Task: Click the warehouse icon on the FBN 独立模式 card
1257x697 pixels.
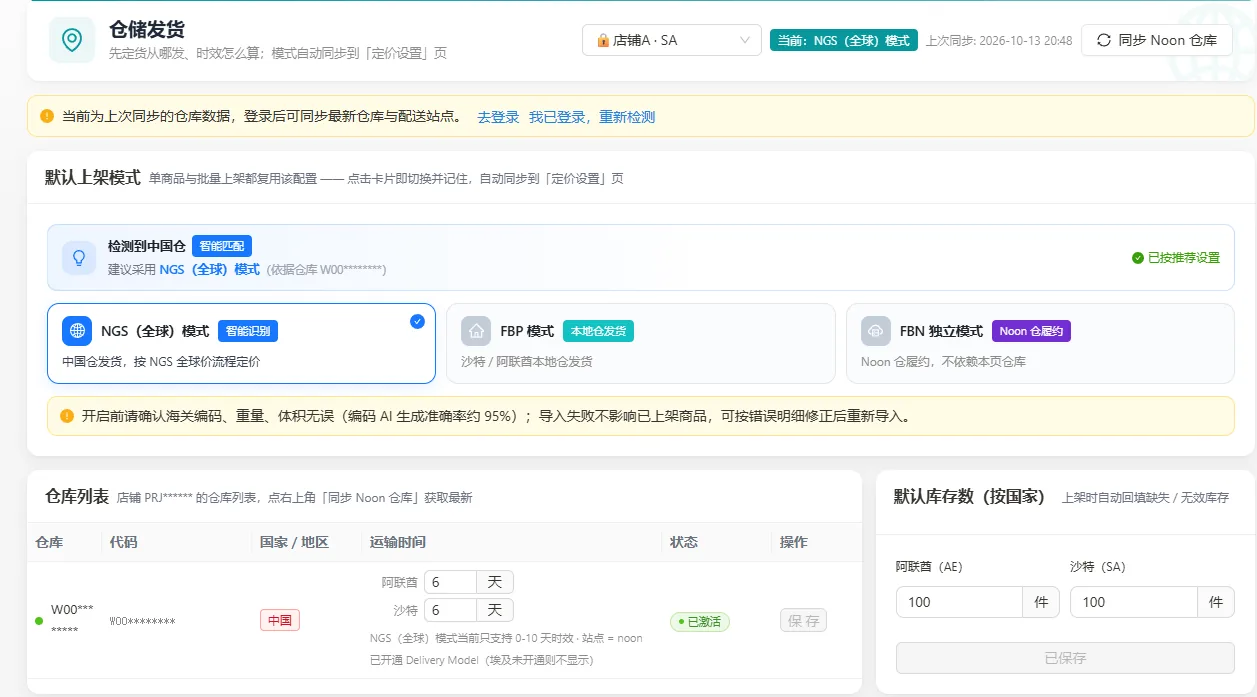Action: click(x=876, y=331)
